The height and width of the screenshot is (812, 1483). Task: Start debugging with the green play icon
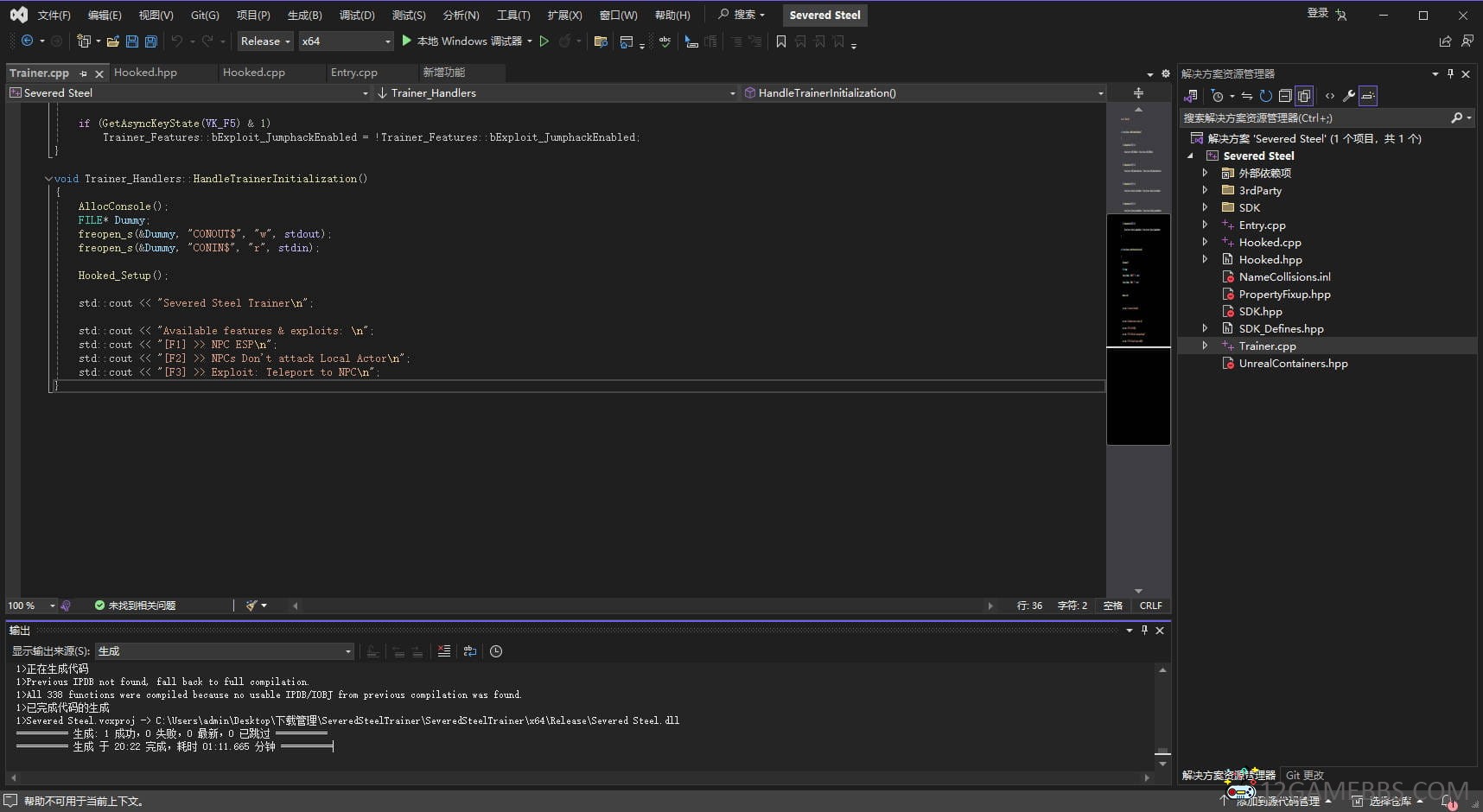406,41
